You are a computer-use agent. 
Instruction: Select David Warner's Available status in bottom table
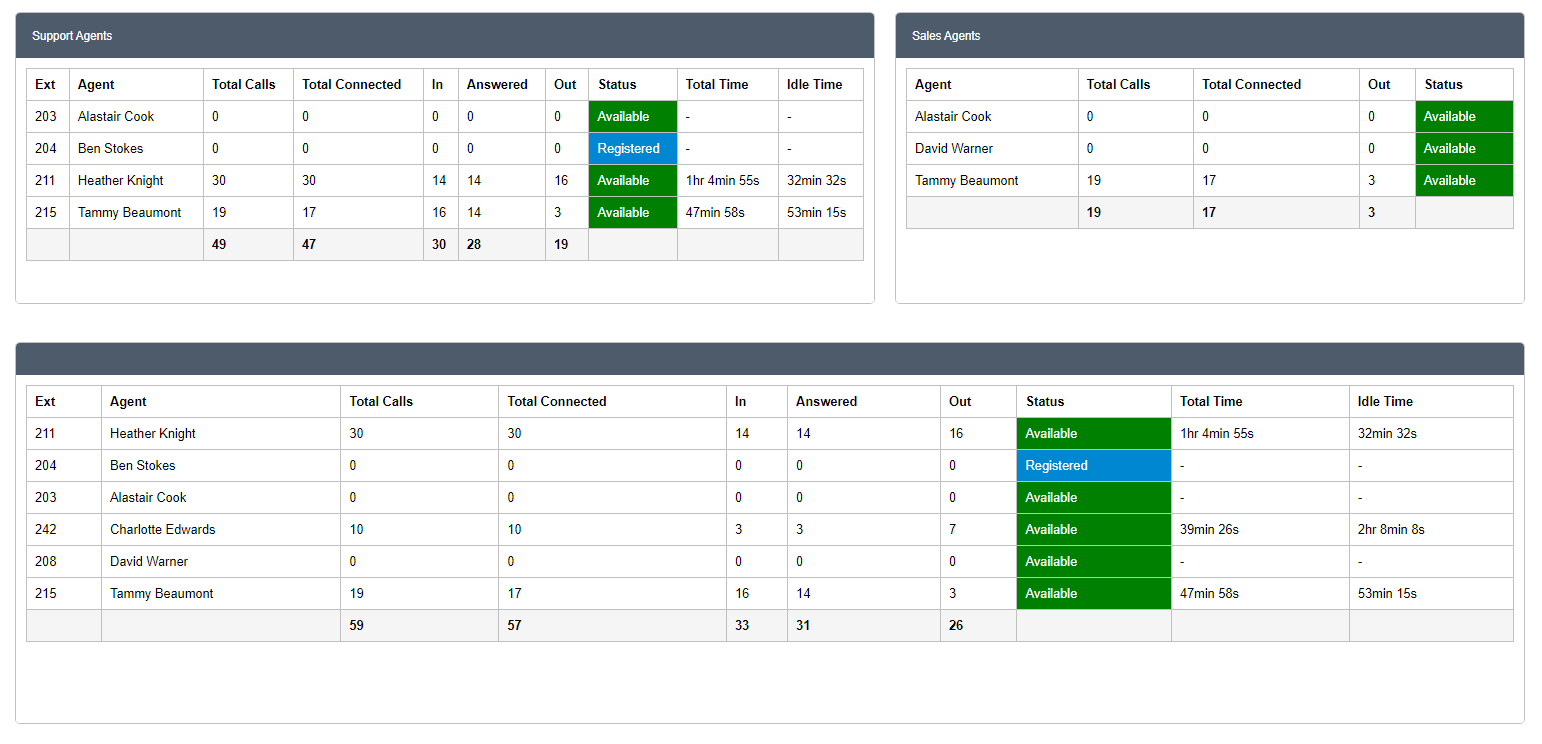(1094, 562)
